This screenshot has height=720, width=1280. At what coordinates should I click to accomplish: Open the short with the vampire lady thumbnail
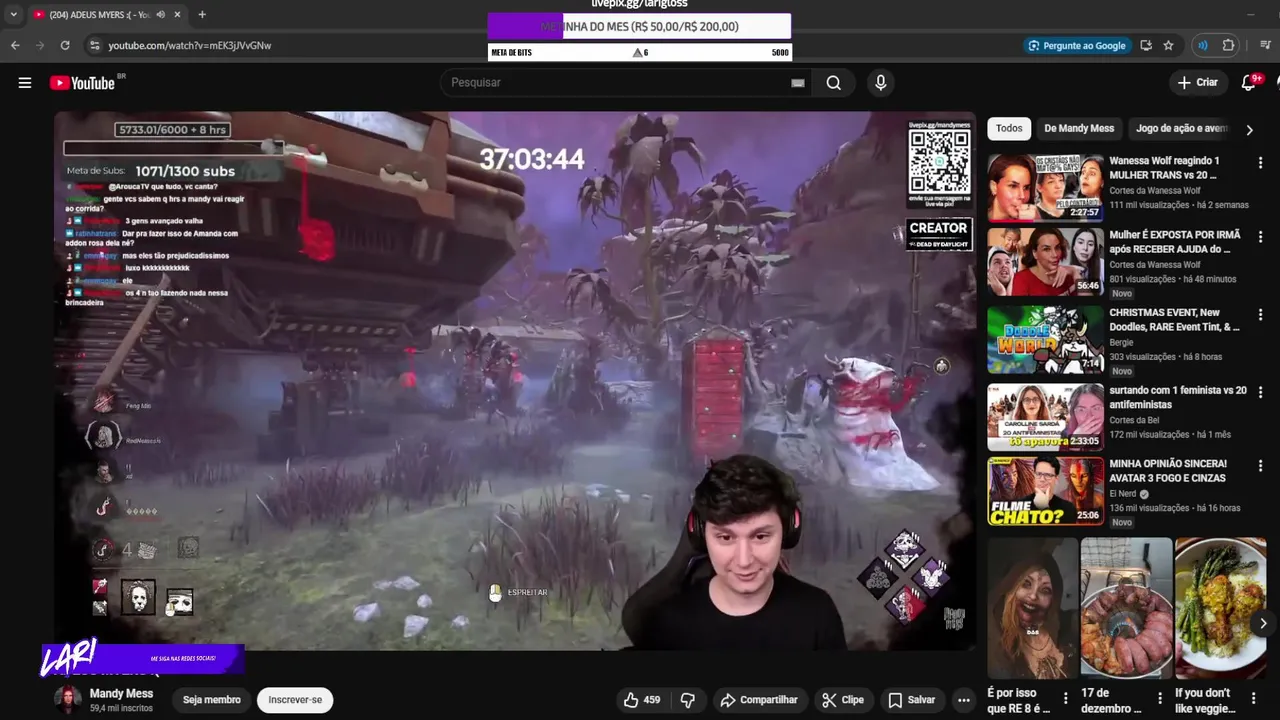(1033, 609)
